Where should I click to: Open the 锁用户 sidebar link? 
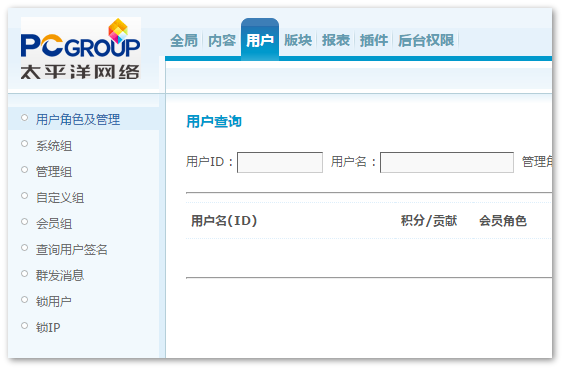pos(53,301)
